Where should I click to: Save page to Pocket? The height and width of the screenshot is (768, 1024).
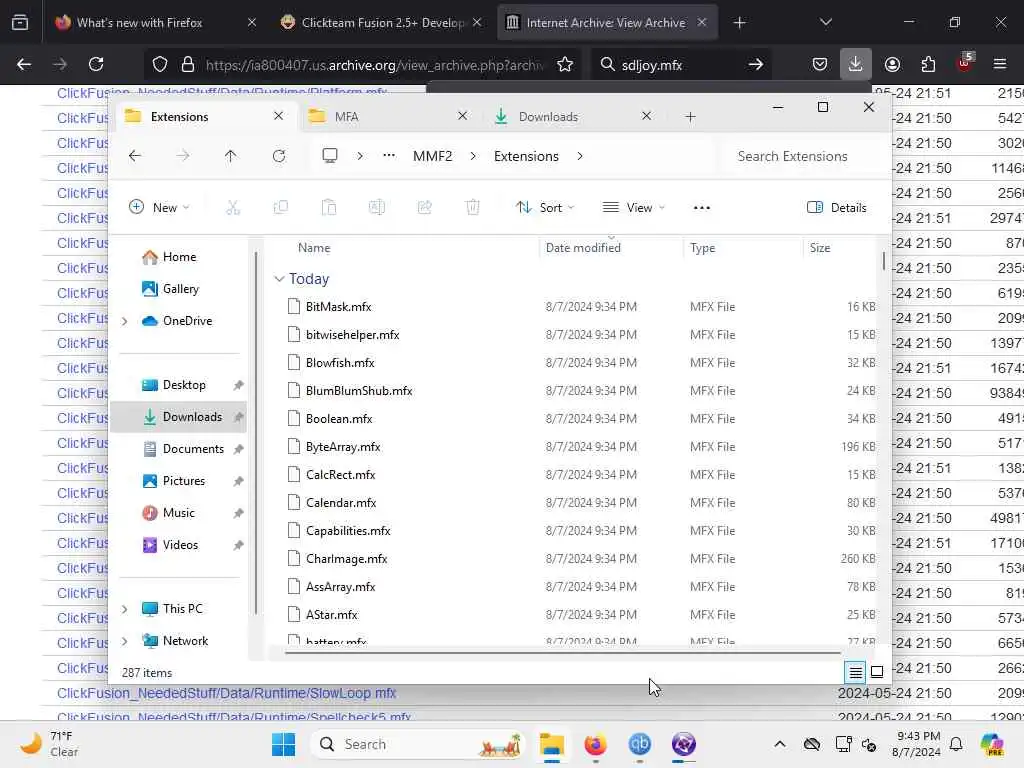click(820, 64)
